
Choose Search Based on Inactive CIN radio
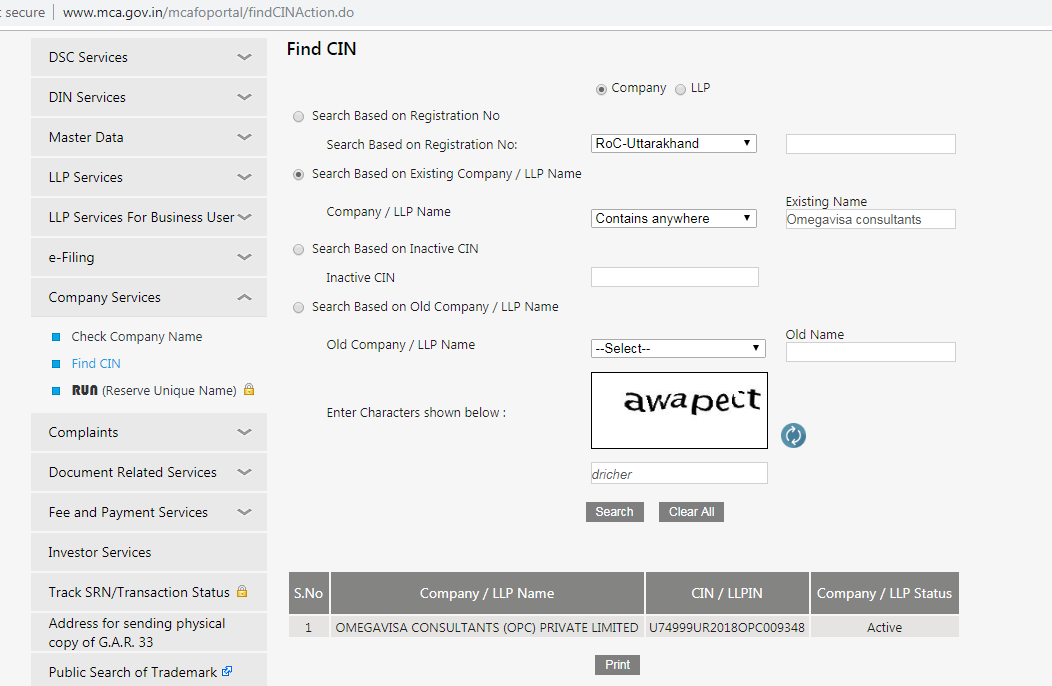(299, 249)
